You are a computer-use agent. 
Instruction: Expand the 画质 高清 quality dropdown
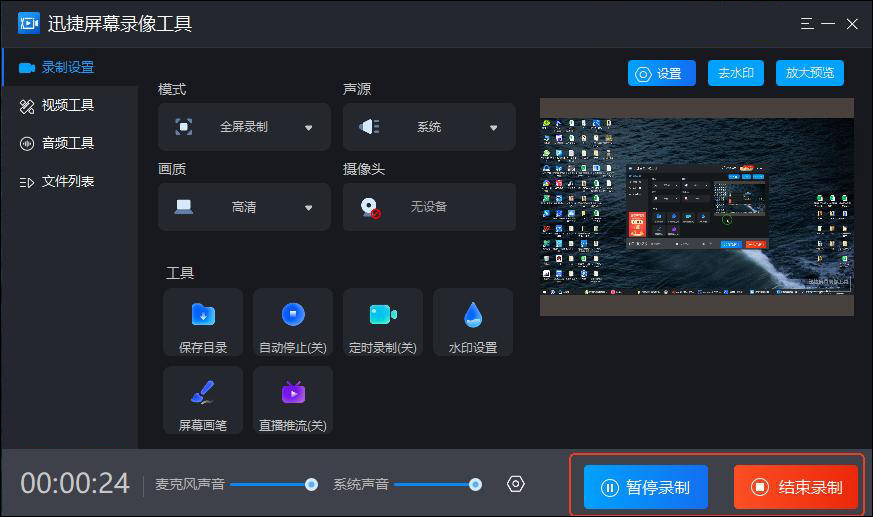(x=244, y=207)
